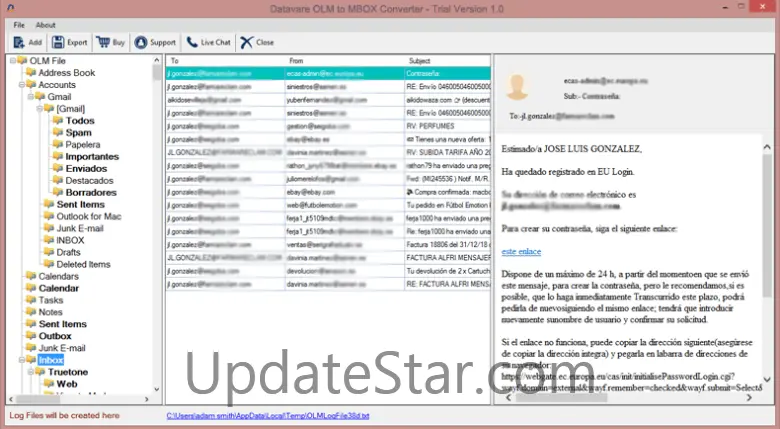Click the Todos folder icon
This screenshot has height=429, width=780.
coord(58,120)
